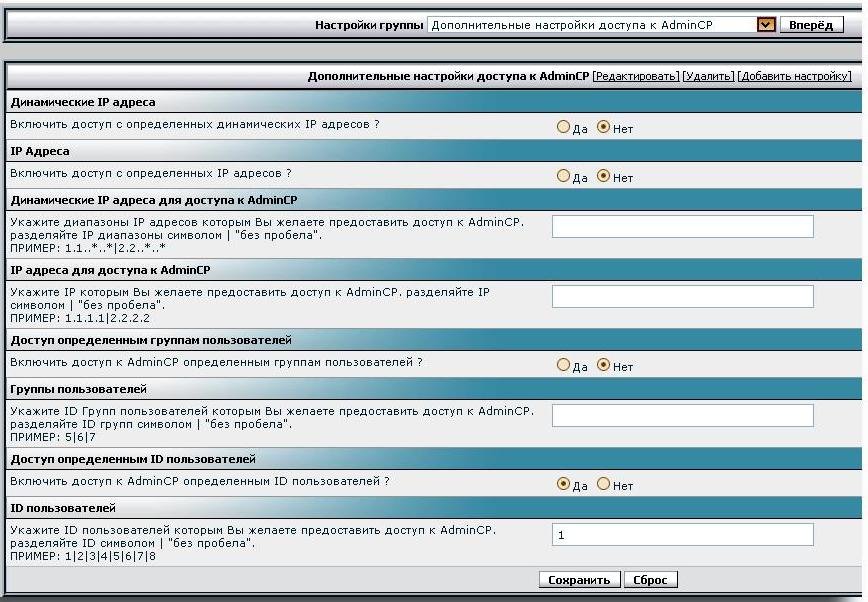Choose Да for specific IP address access
The width and height of the screenshot is (868, 602).
[563, 177]
